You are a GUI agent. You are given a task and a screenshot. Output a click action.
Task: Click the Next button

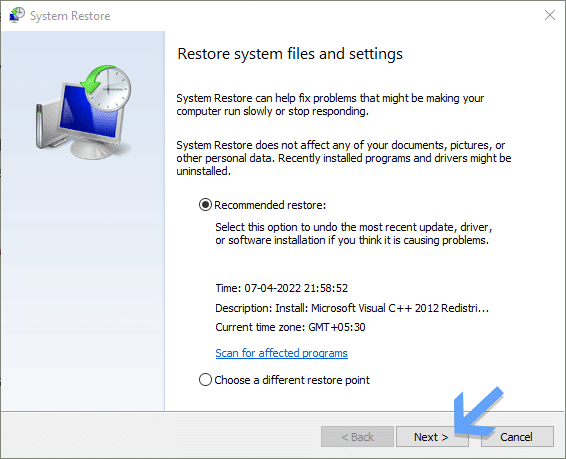pyautogui.click(x=432, y=437)
